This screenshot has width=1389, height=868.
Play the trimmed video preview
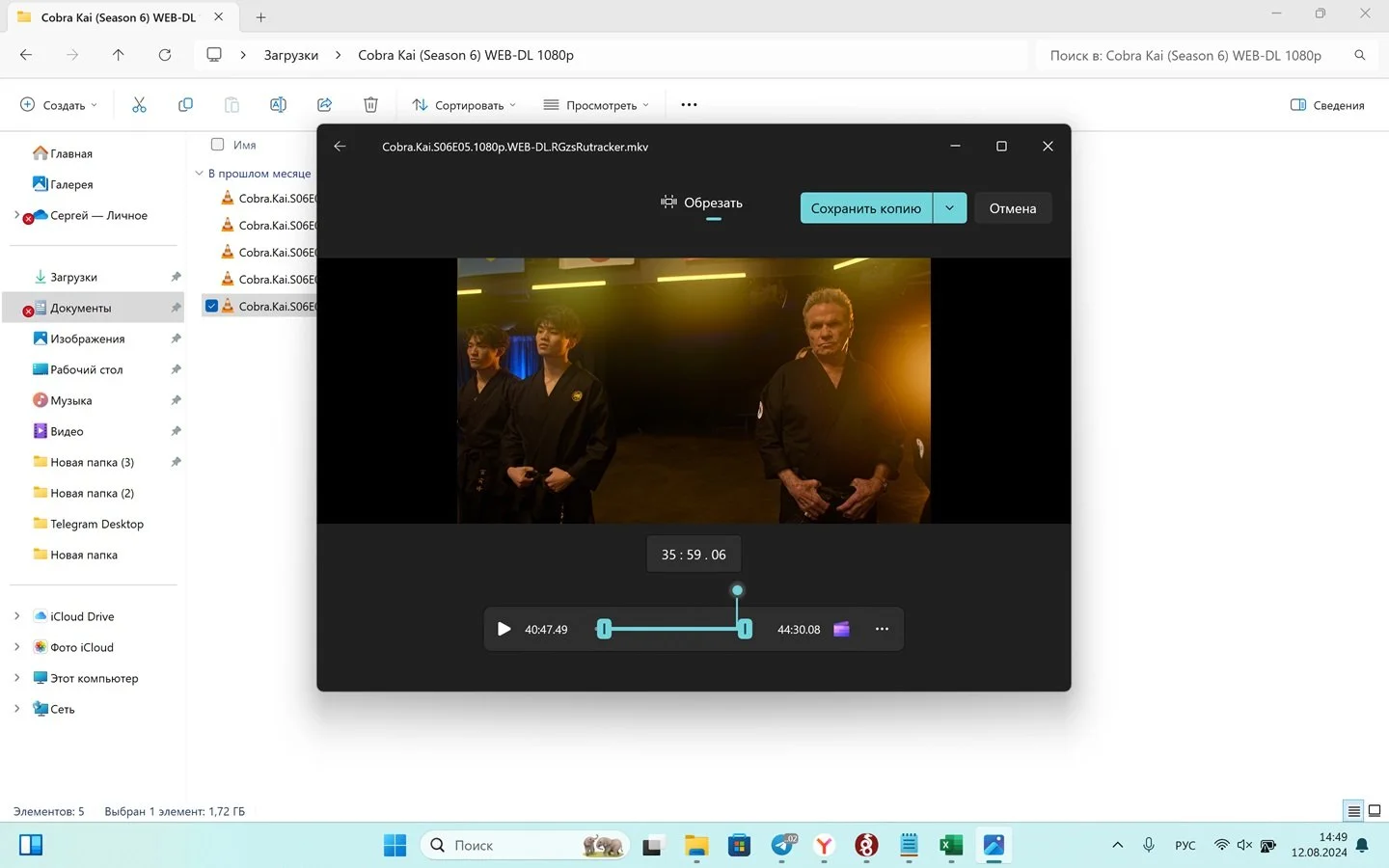coord(504,629)
